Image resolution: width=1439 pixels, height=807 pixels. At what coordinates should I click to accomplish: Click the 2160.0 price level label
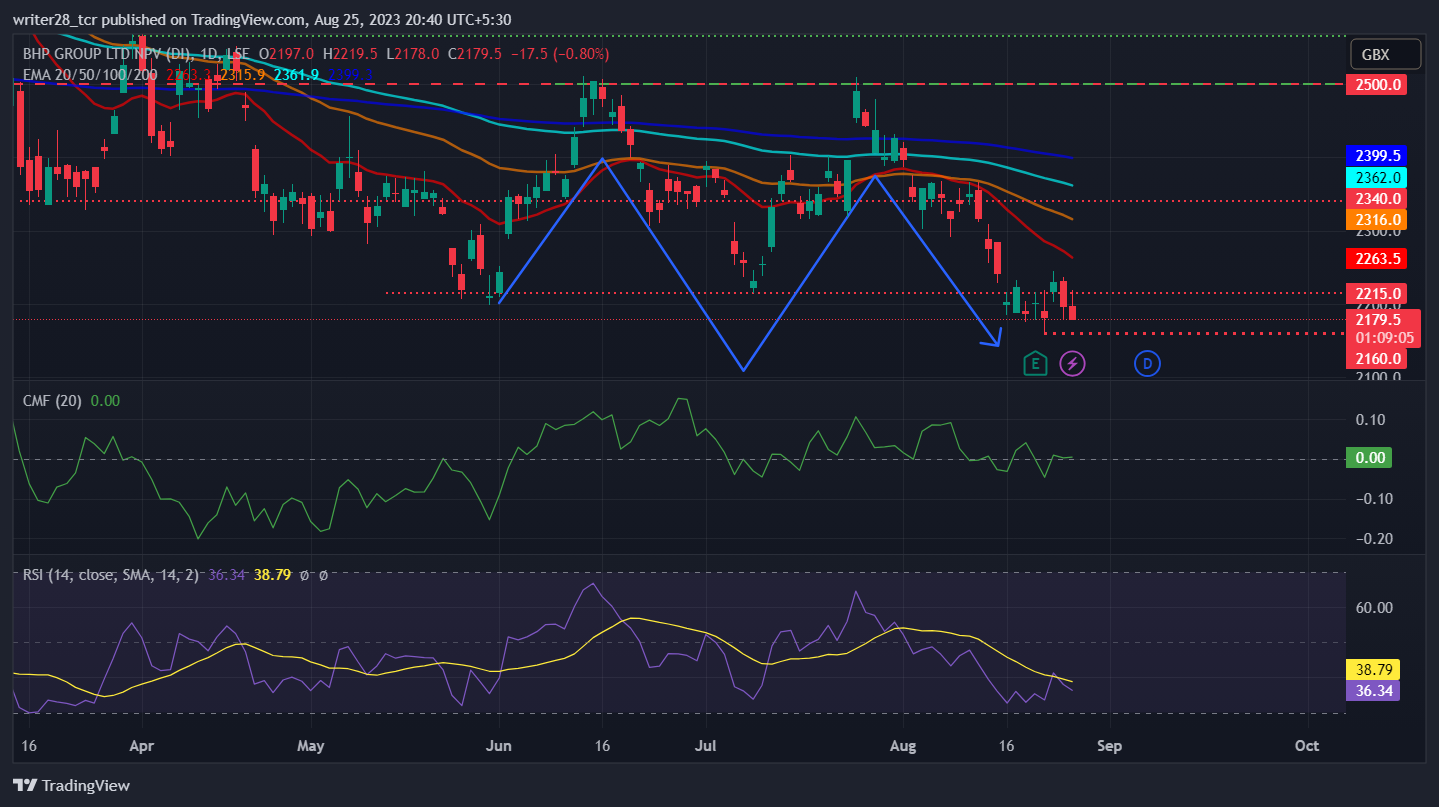1377,358
